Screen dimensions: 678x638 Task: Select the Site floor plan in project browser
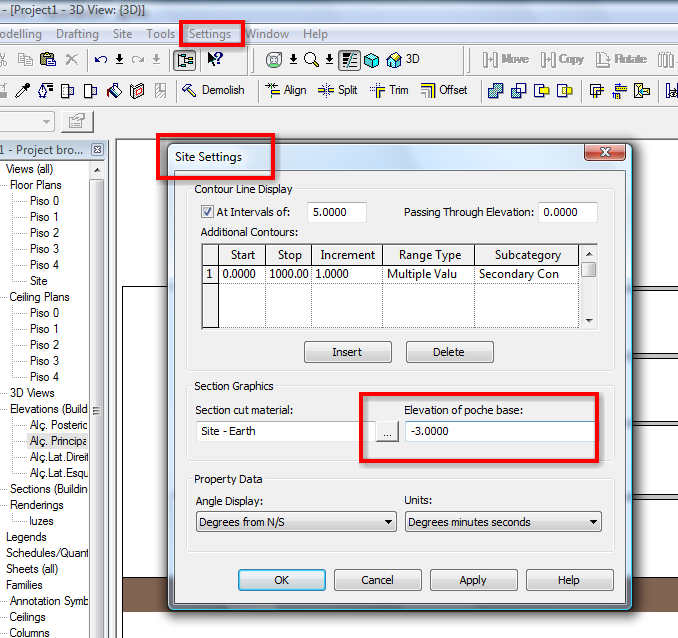39,281
